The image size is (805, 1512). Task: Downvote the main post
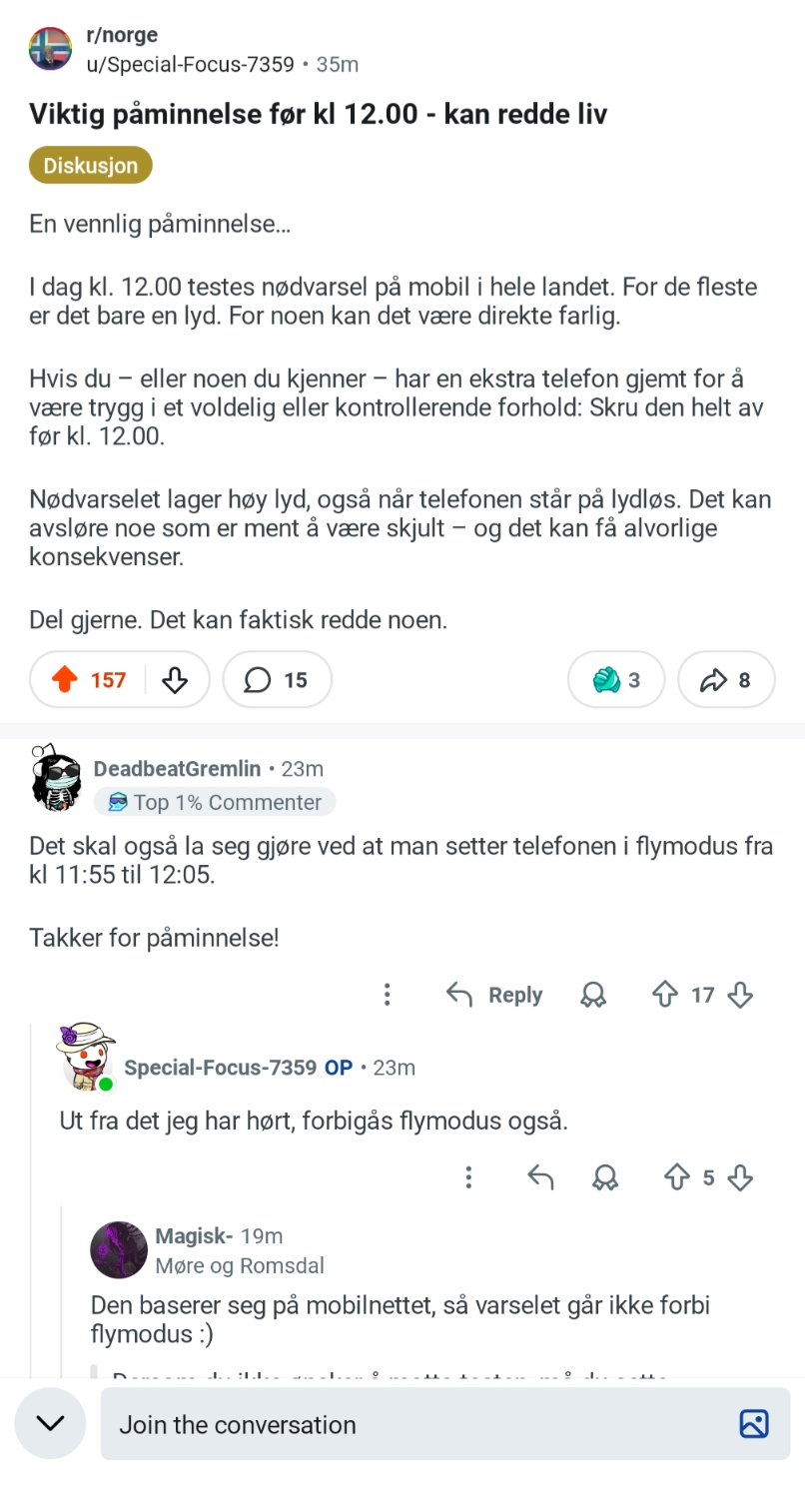point(175,680)
